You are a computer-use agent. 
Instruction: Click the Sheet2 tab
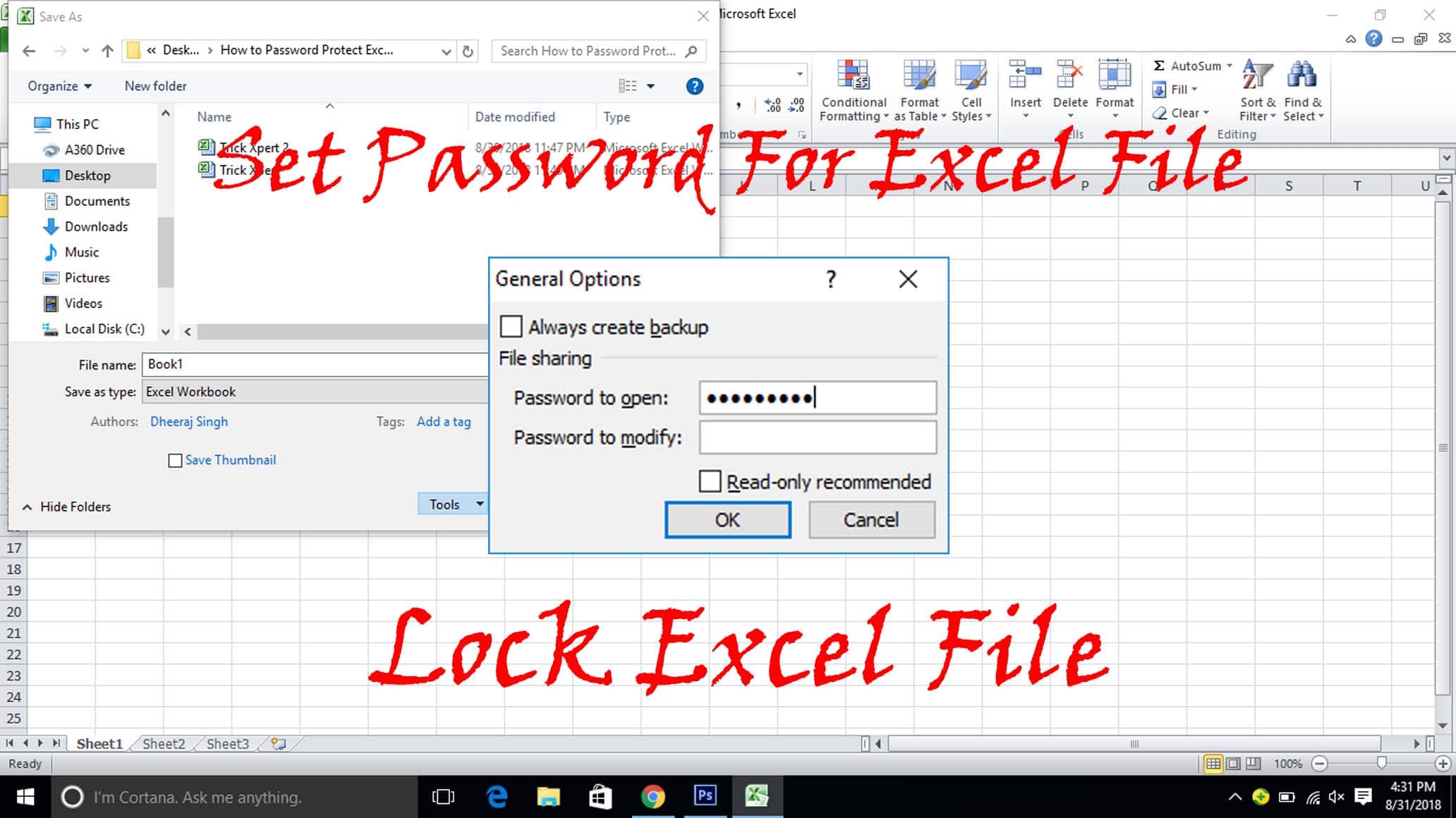163,743
